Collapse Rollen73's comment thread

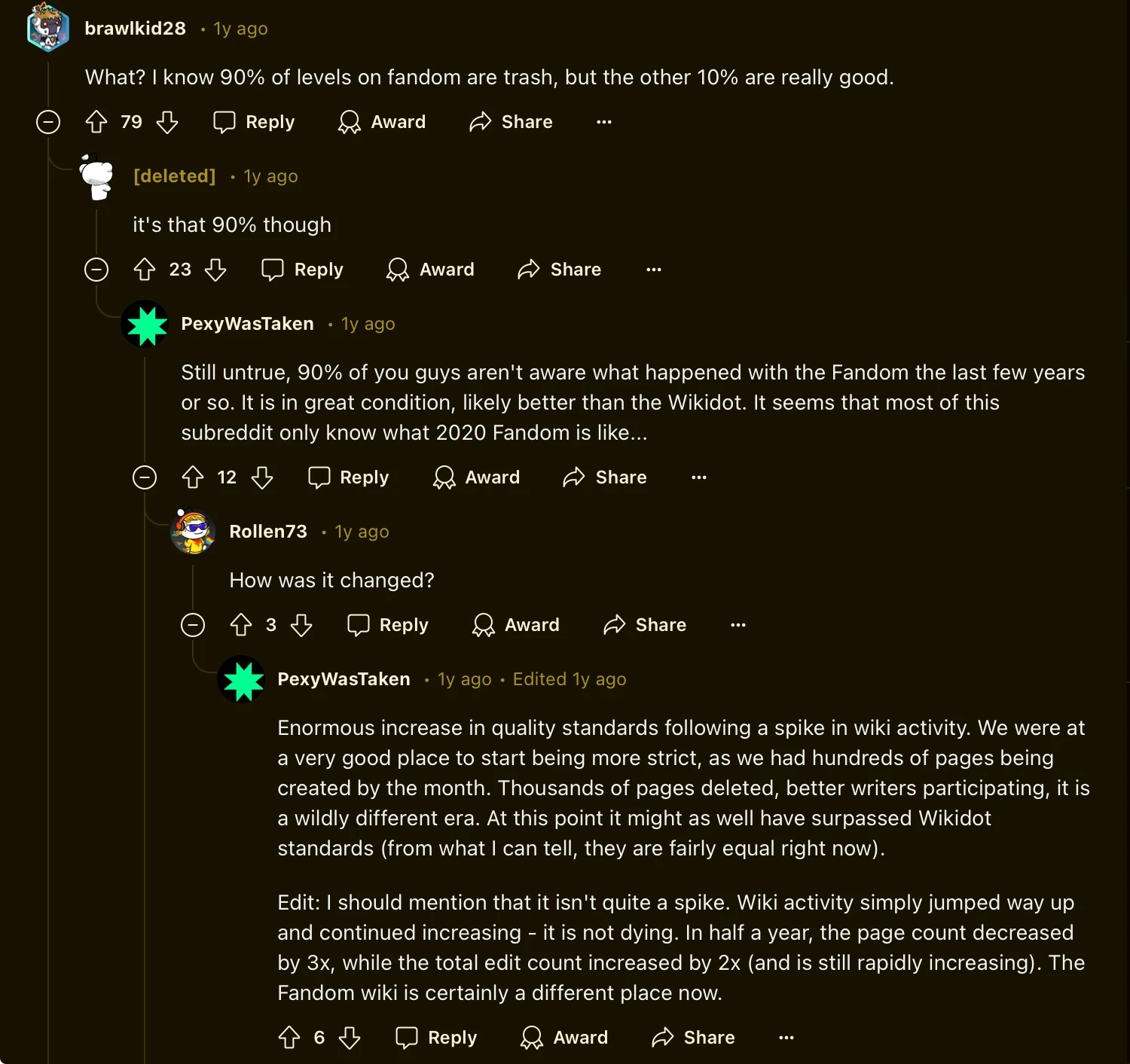point(193,625)
